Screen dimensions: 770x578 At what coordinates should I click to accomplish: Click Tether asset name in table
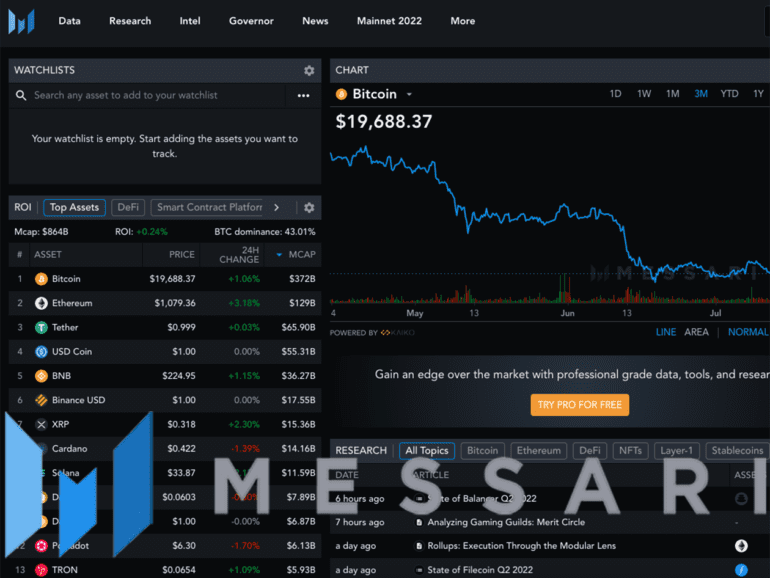(65, 328)
